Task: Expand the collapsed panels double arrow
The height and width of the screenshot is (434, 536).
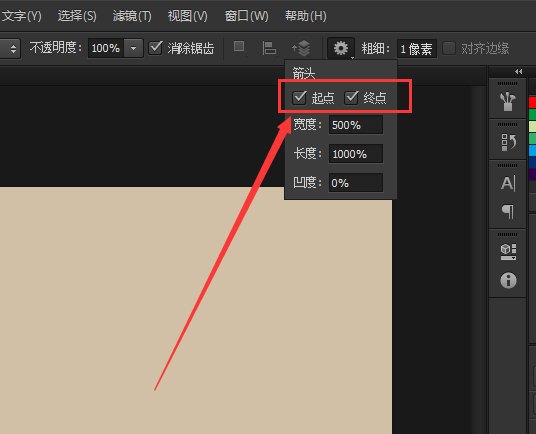Action: pyautogui.click(x=518, y=71)
